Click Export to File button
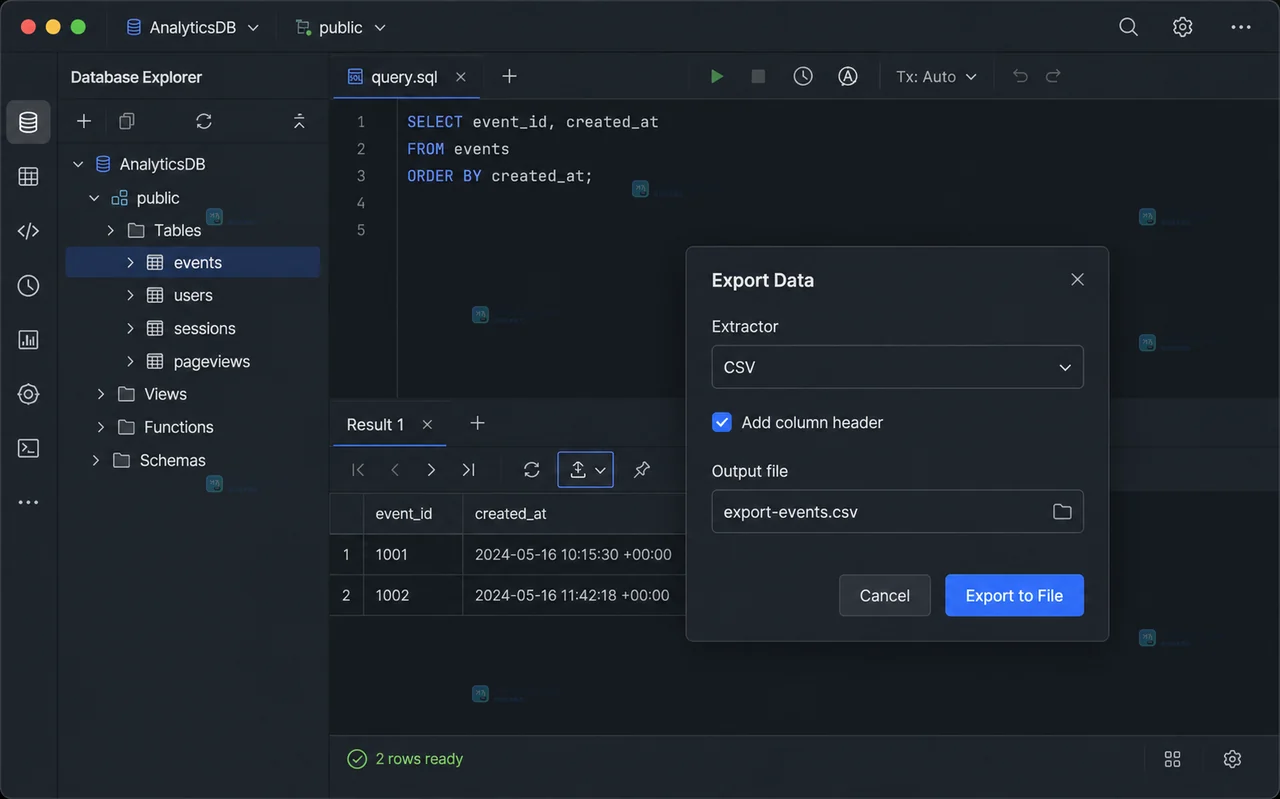Viewport: 1280px width, 799px height. 1014,595
